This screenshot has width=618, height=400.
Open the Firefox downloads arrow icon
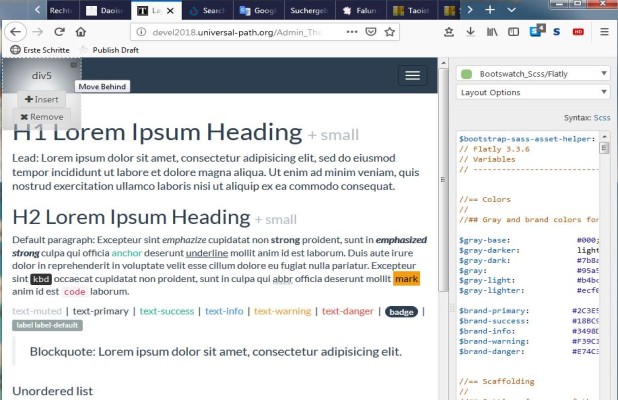[471, 32]
